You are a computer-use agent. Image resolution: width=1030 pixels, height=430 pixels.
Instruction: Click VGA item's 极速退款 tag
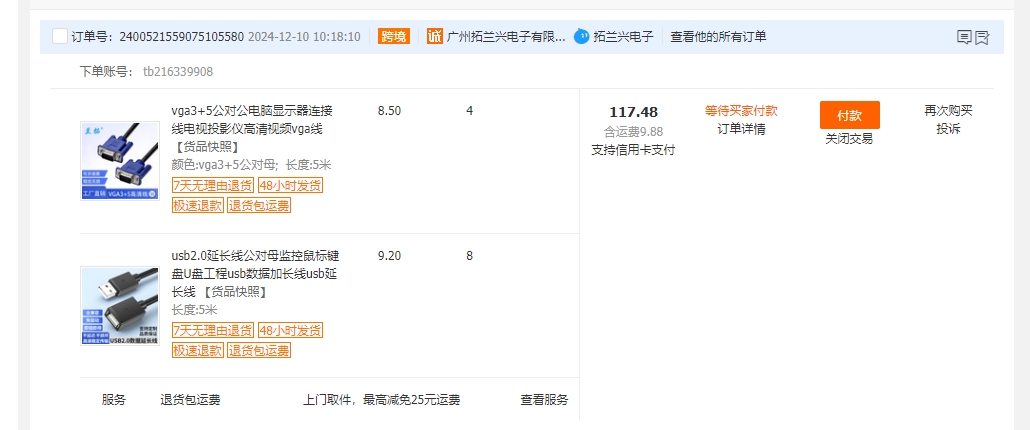[198, 206]
